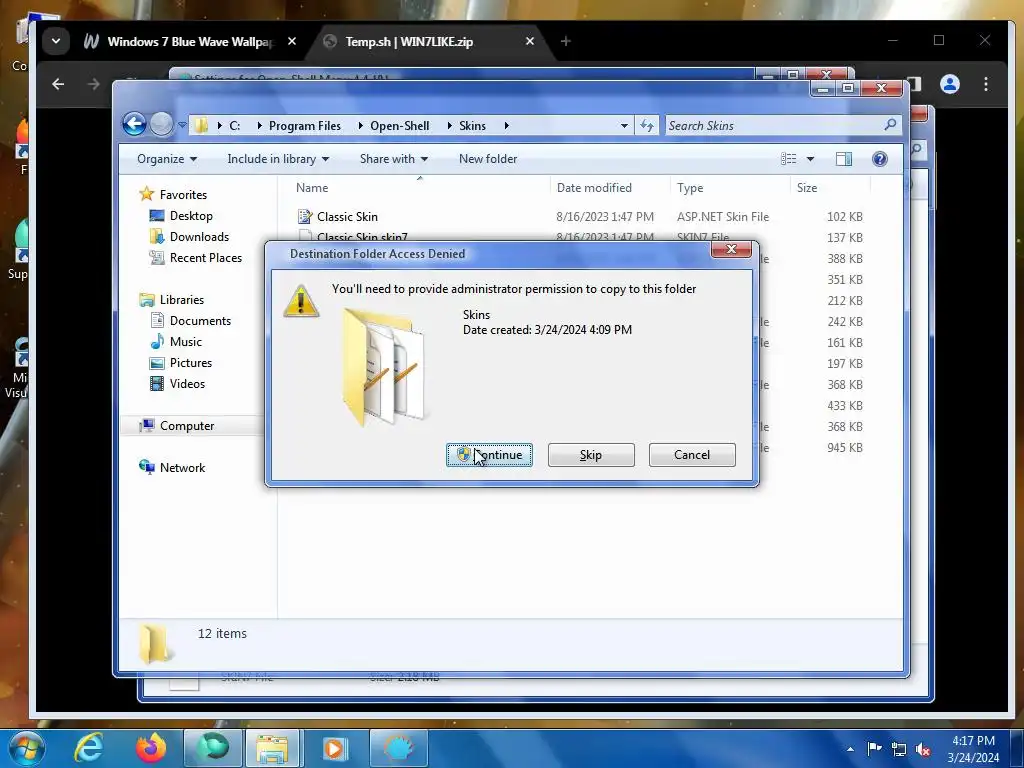Open Explorer help icon
The width and height of the screenshot is (1024, 768).
(880, 159)
